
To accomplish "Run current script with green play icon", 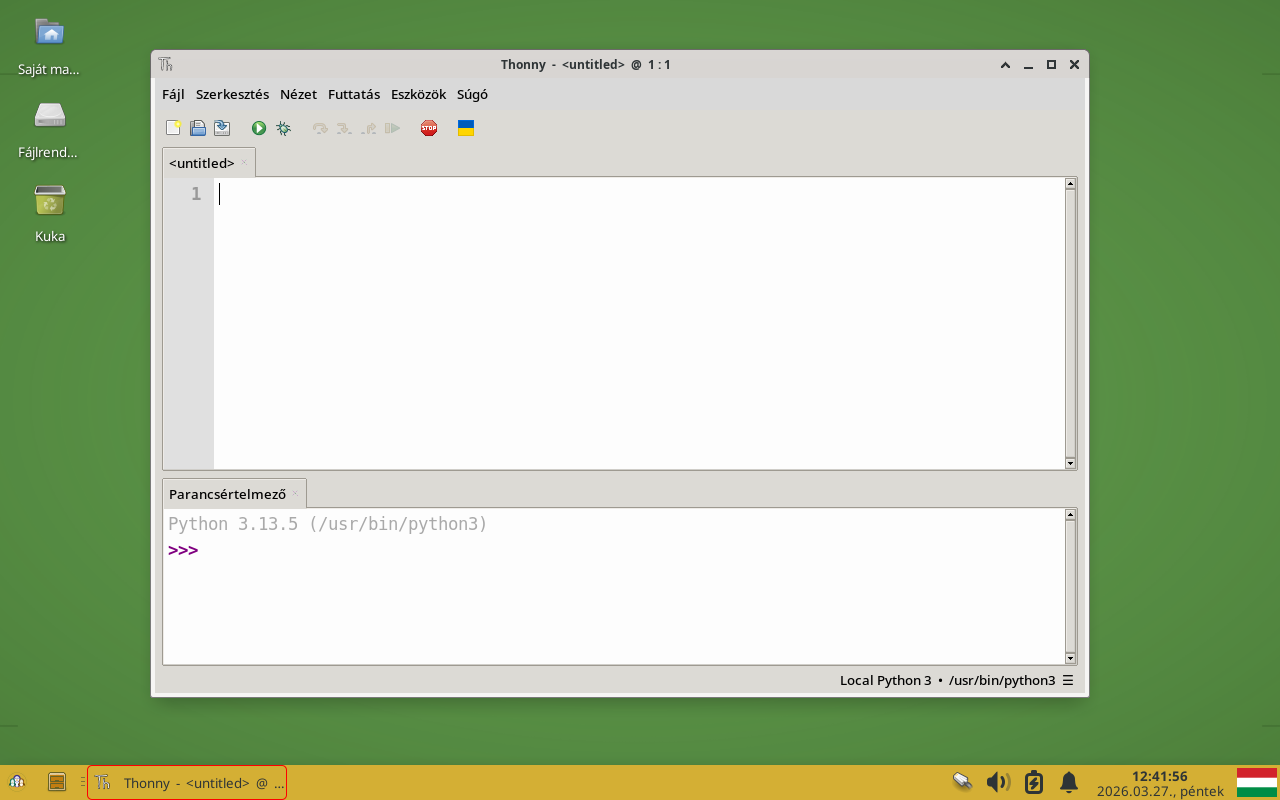I will [259, 128].
